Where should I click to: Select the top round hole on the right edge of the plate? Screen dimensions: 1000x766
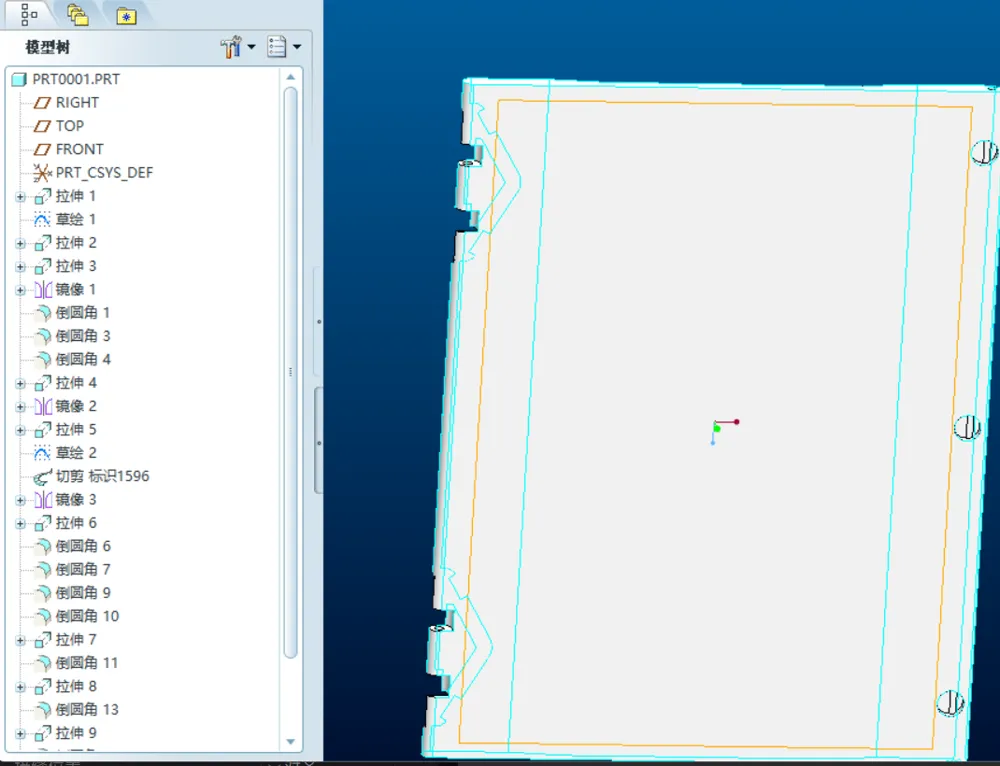(x=983, y=152)
